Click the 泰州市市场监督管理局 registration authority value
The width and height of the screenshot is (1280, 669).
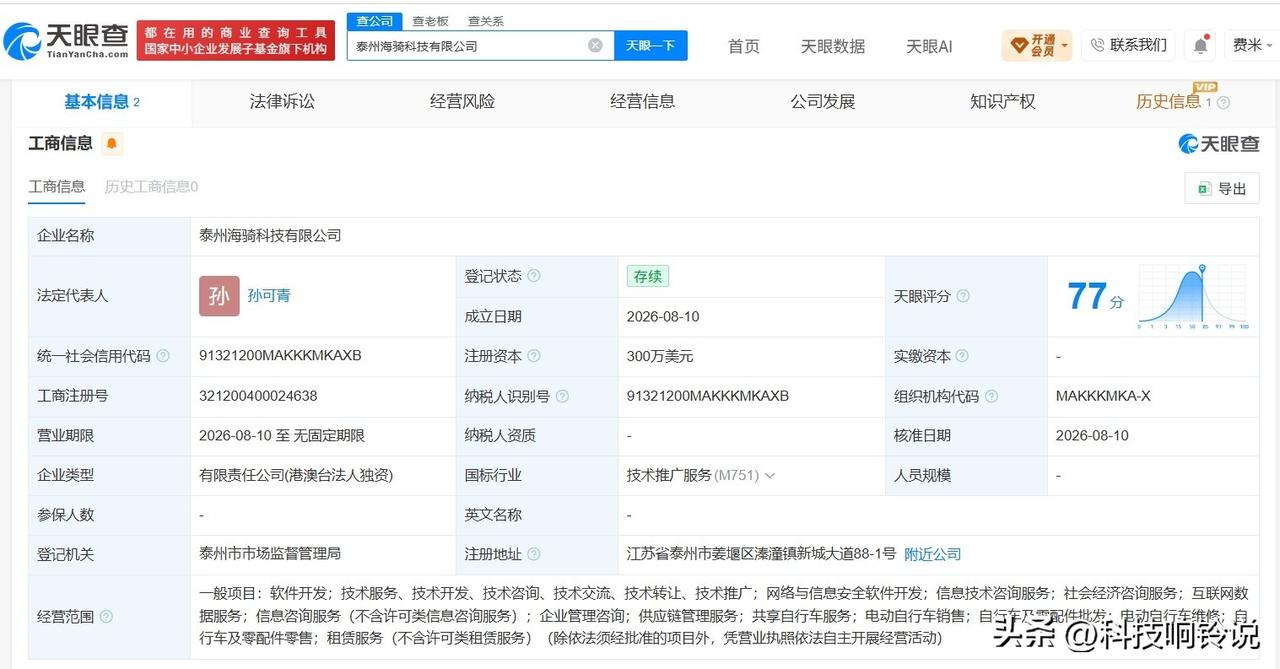coord(270,553)
